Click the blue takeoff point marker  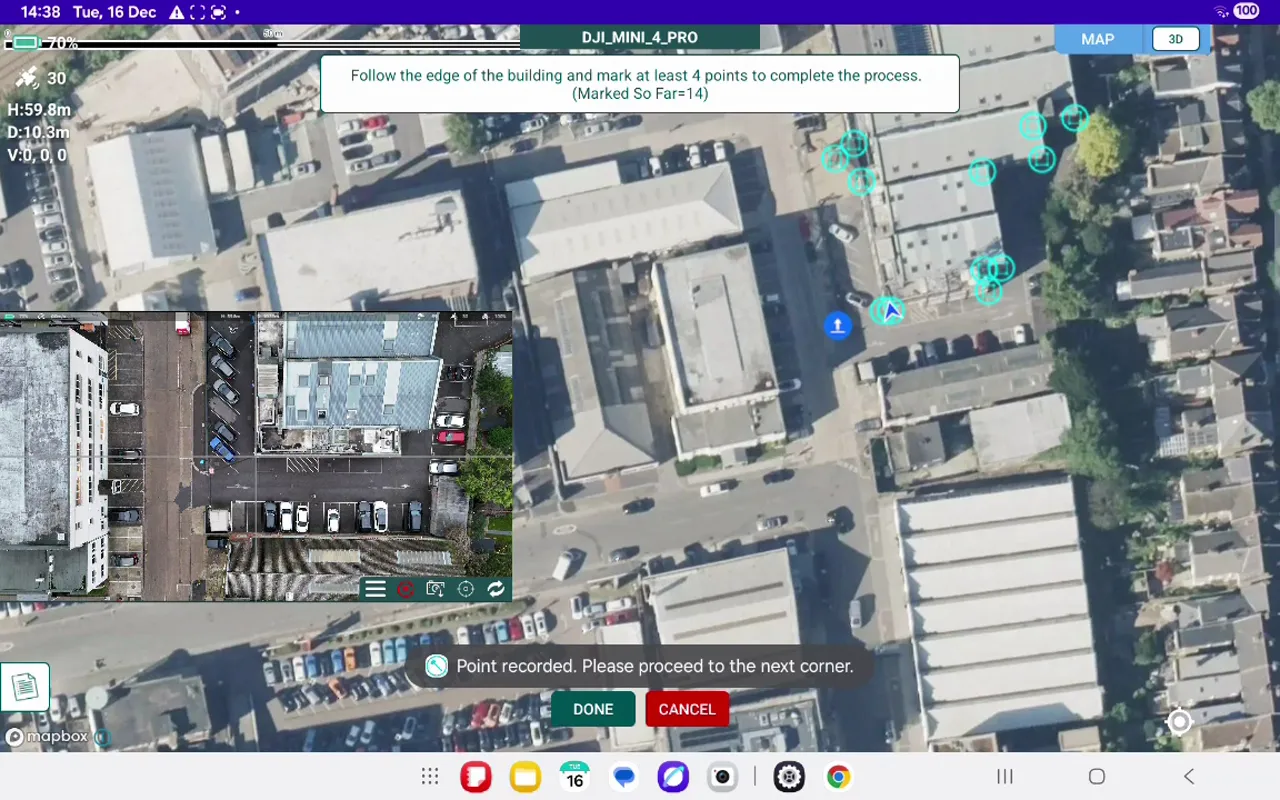click(837, 324)
